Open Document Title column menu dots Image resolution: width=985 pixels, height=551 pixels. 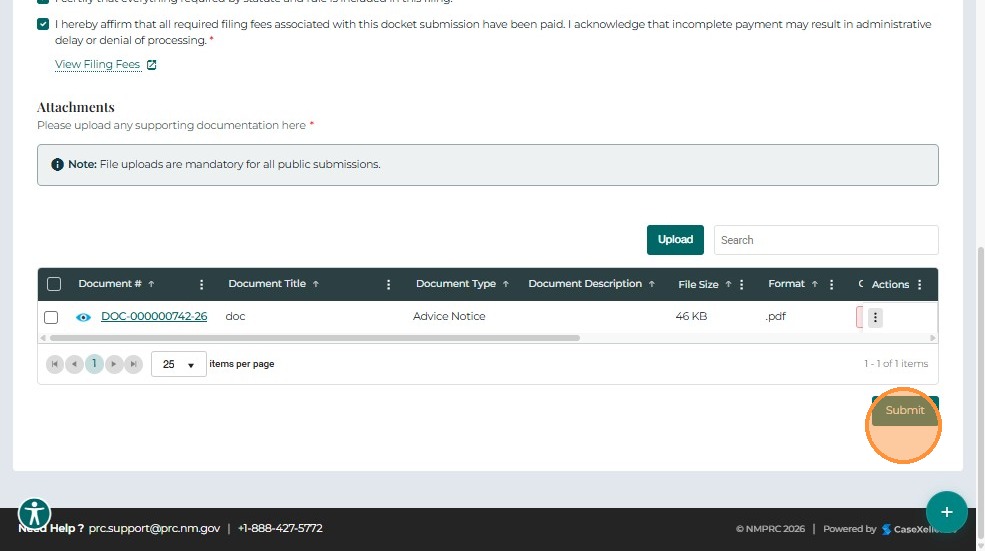[x=388, y=285]
